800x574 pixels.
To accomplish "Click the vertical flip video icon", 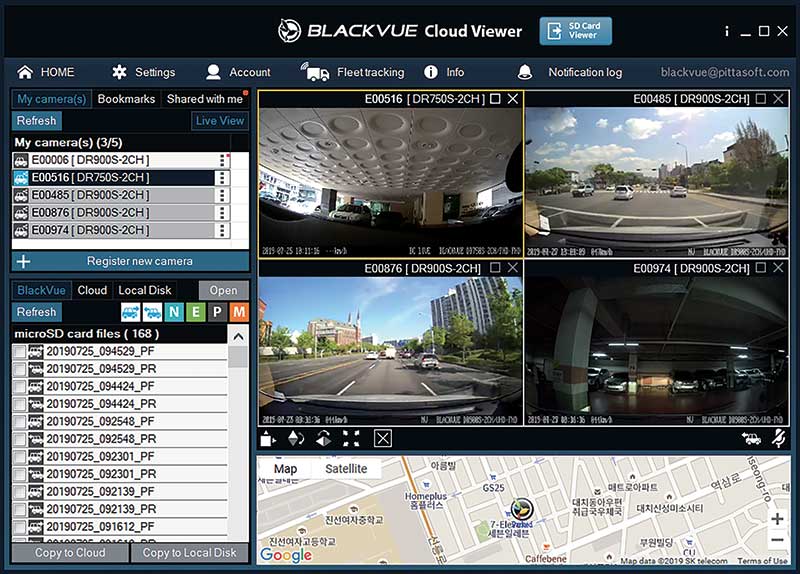I will (295, 438).
